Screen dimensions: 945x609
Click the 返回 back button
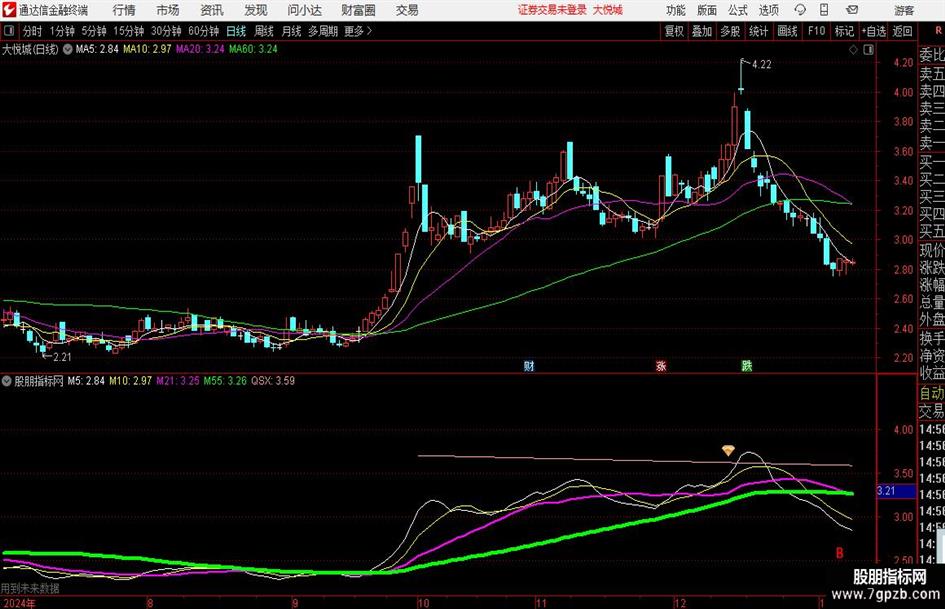click(902, 31)
